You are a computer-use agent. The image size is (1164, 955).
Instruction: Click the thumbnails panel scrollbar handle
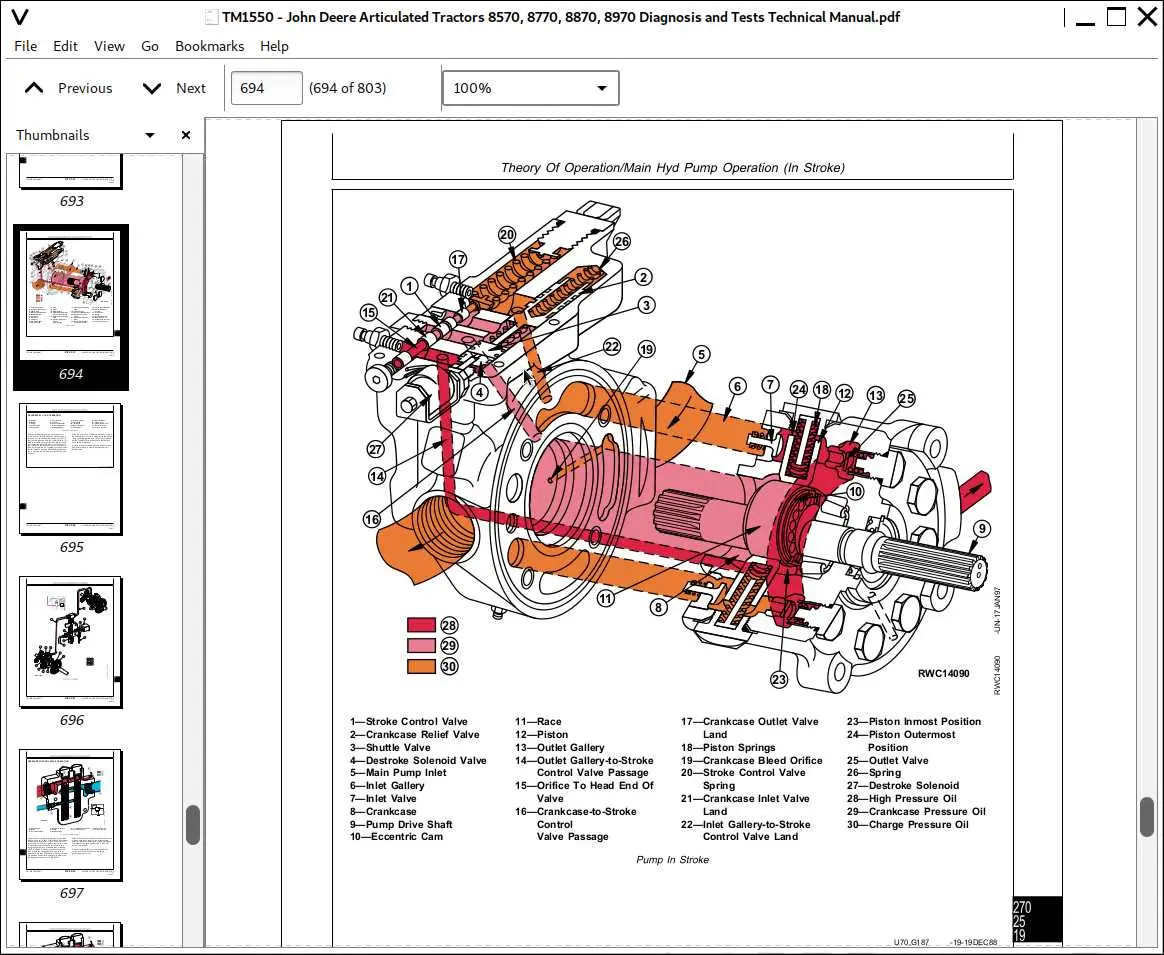(x=193, y=825)
